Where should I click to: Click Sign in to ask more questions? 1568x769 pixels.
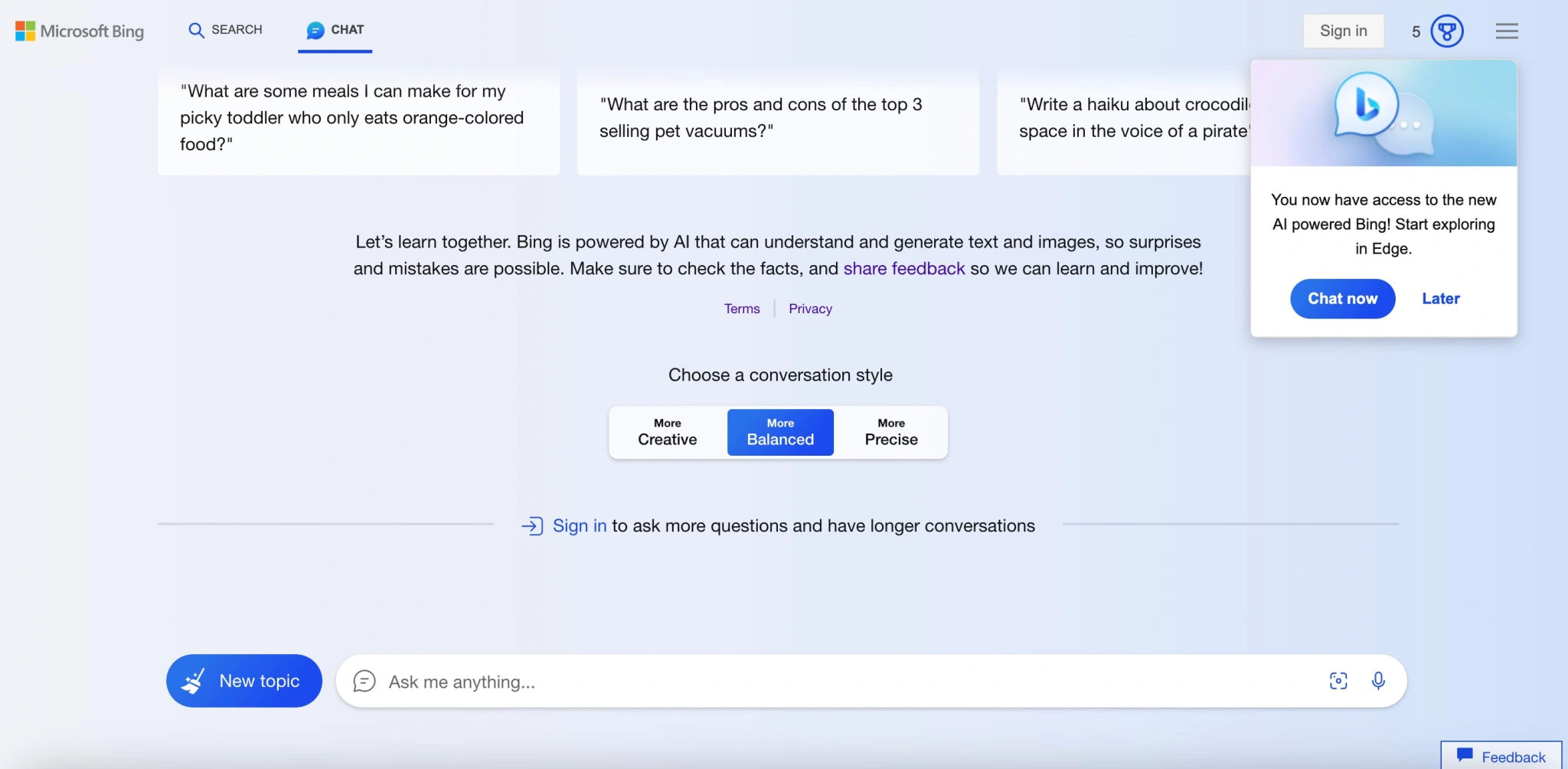[x=580, y=526]
